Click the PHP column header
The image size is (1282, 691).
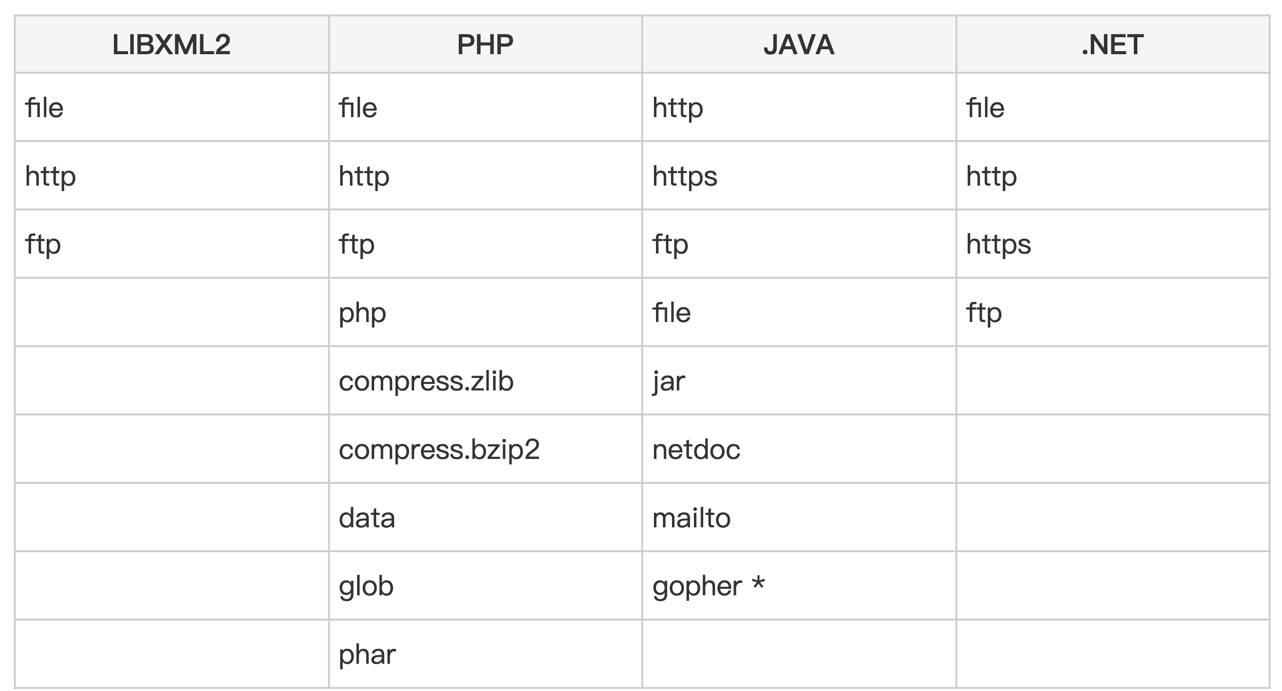point(485,45)
